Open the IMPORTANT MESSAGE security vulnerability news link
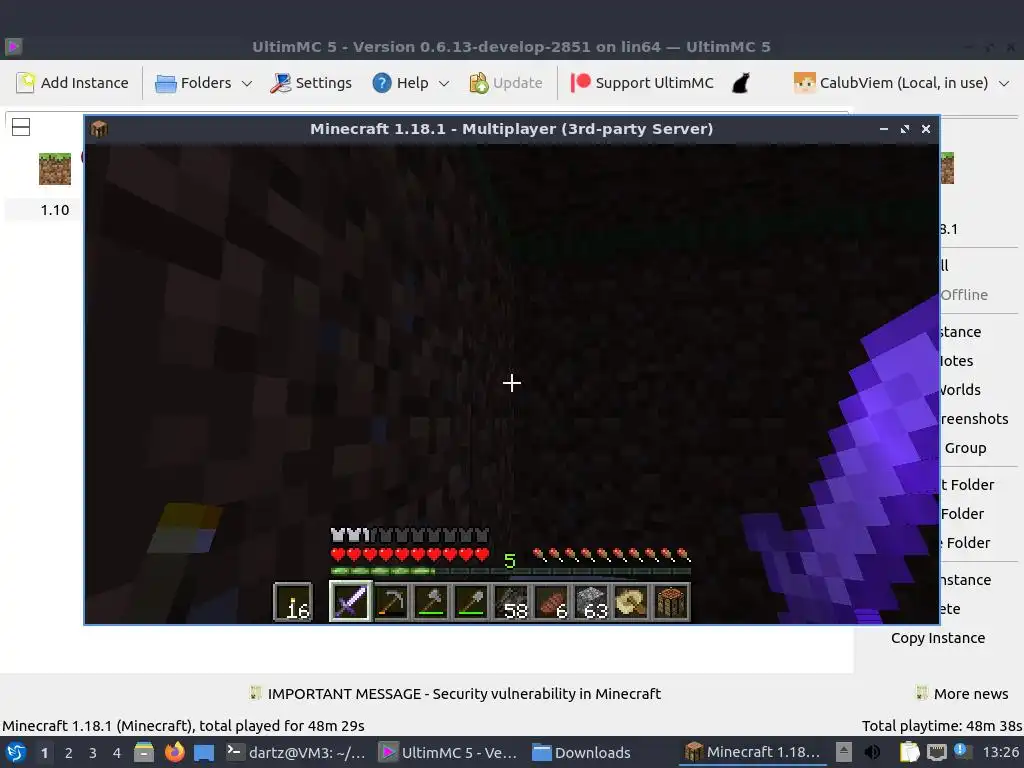This screenshot has height=768, width=1024. tap(455, 694)
